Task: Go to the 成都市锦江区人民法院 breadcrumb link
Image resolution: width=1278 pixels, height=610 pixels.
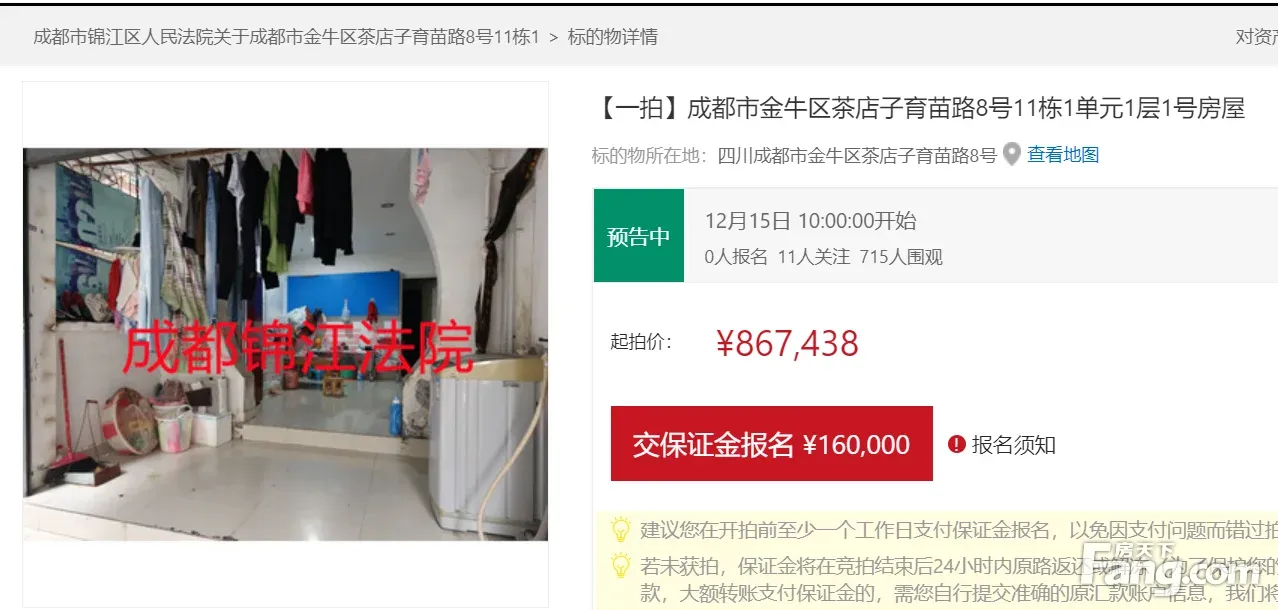Action: pyautogui.click(x=286, y=37)
